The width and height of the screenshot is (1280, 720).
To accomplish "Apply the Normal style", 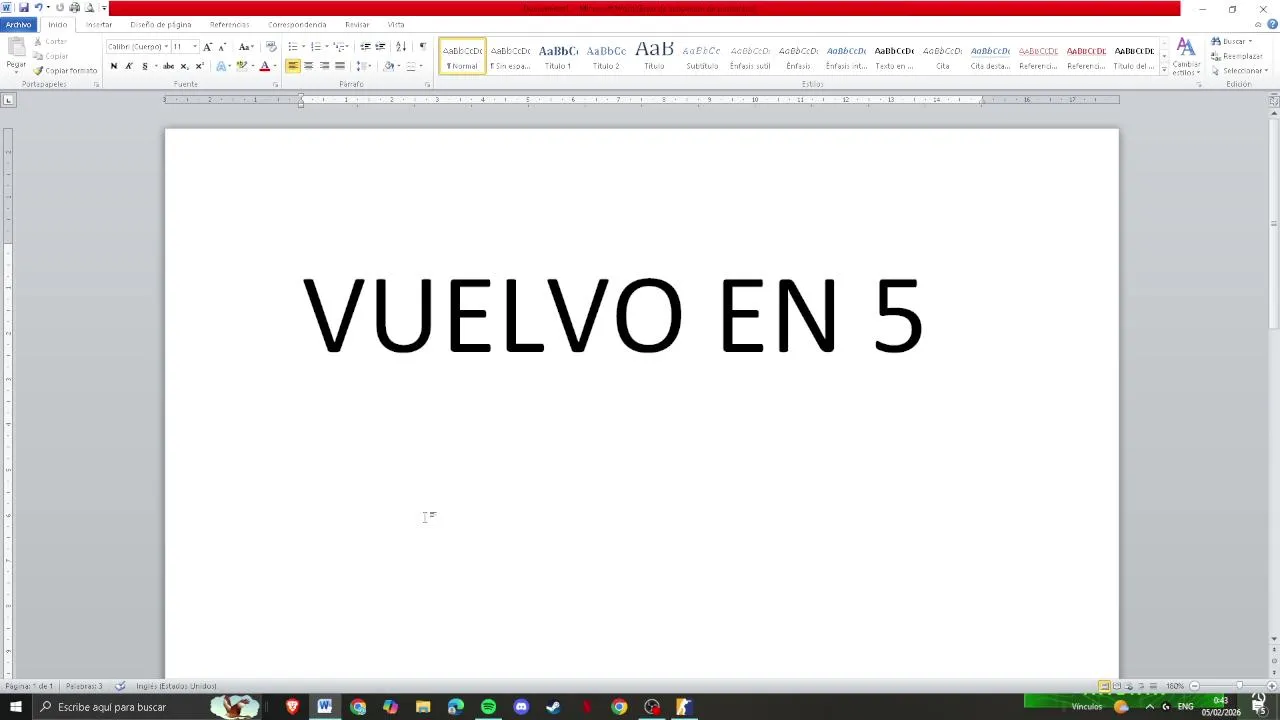I will pyautogui.click(x=462, y=56).
